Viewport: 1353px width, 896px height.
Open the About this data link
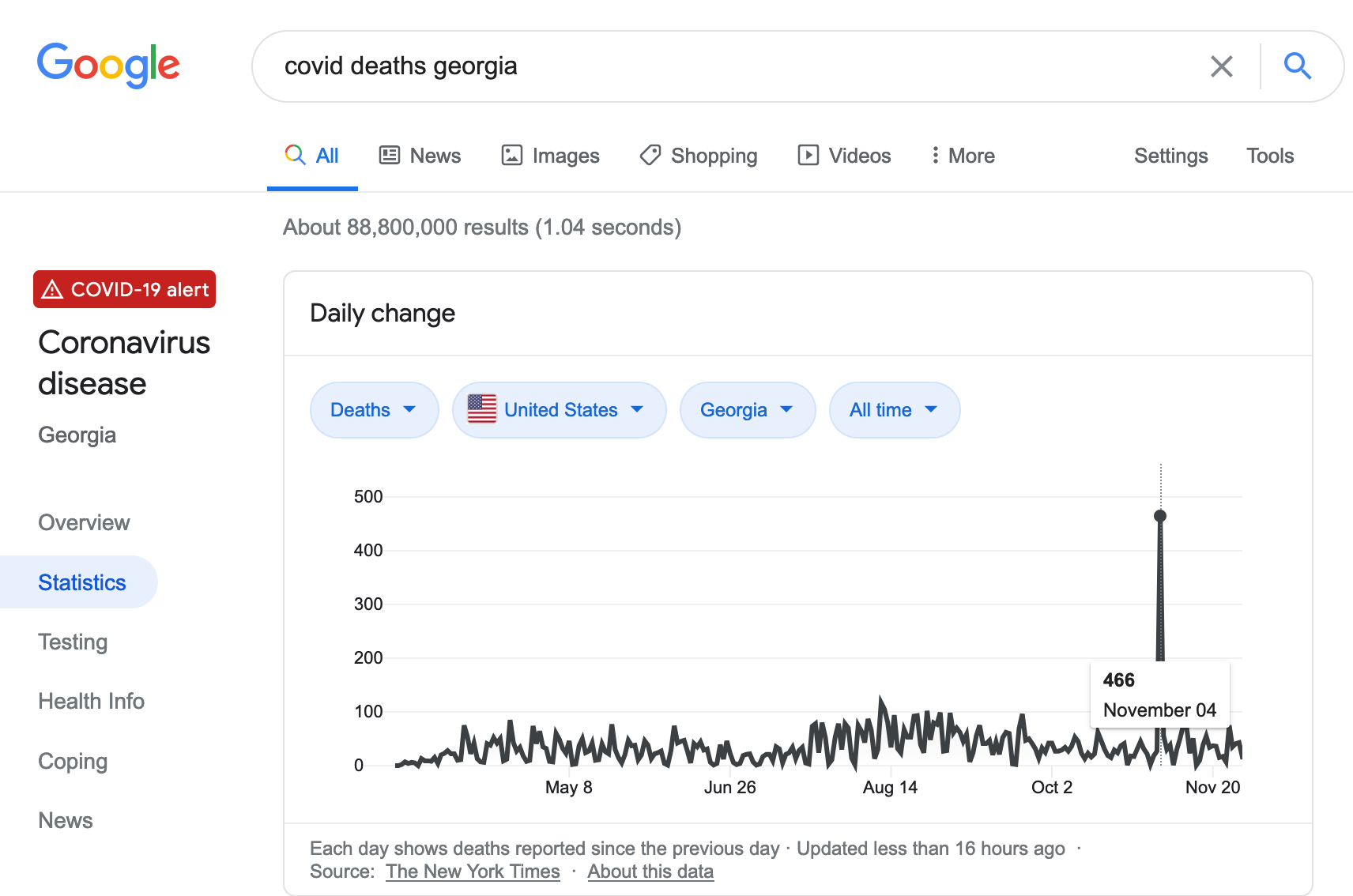(x=650, y=872)
